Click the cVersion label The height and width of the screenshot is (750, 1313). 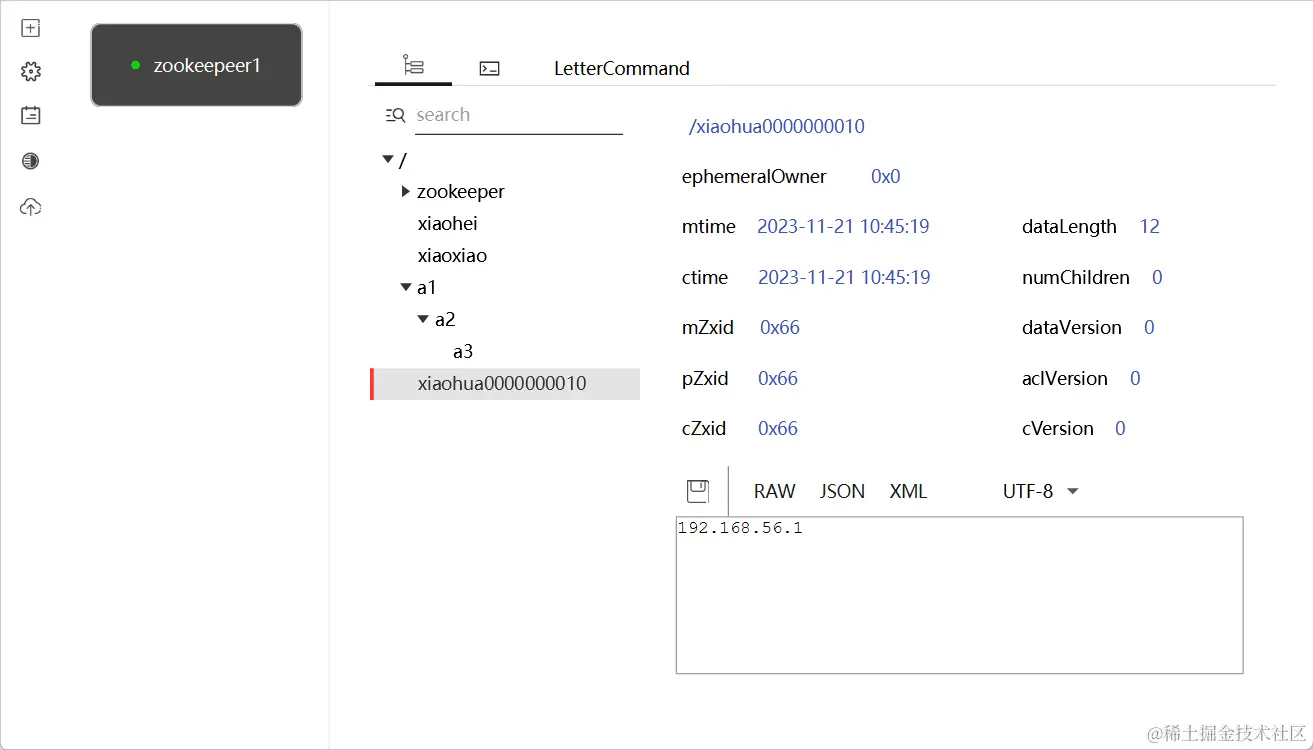pos(1058,429)
